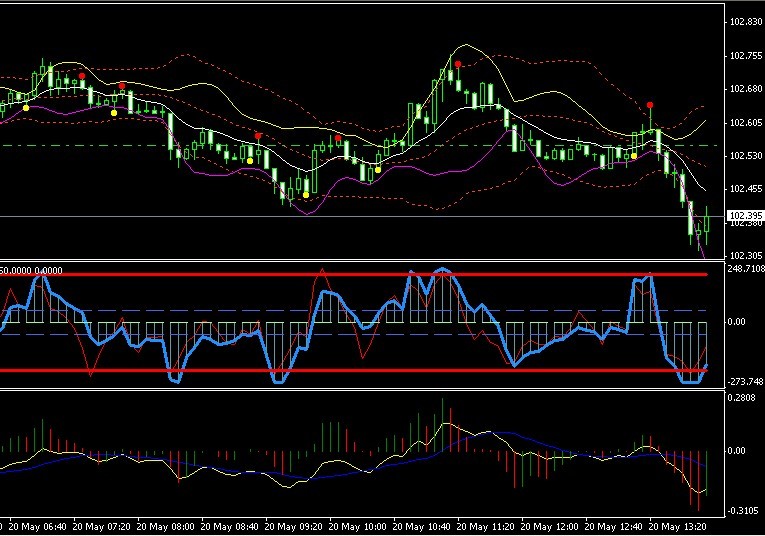Screen dimensions: 765x536
Task: Click the 248.7108 oscillator scale value
Action: [x=746, y=269]
